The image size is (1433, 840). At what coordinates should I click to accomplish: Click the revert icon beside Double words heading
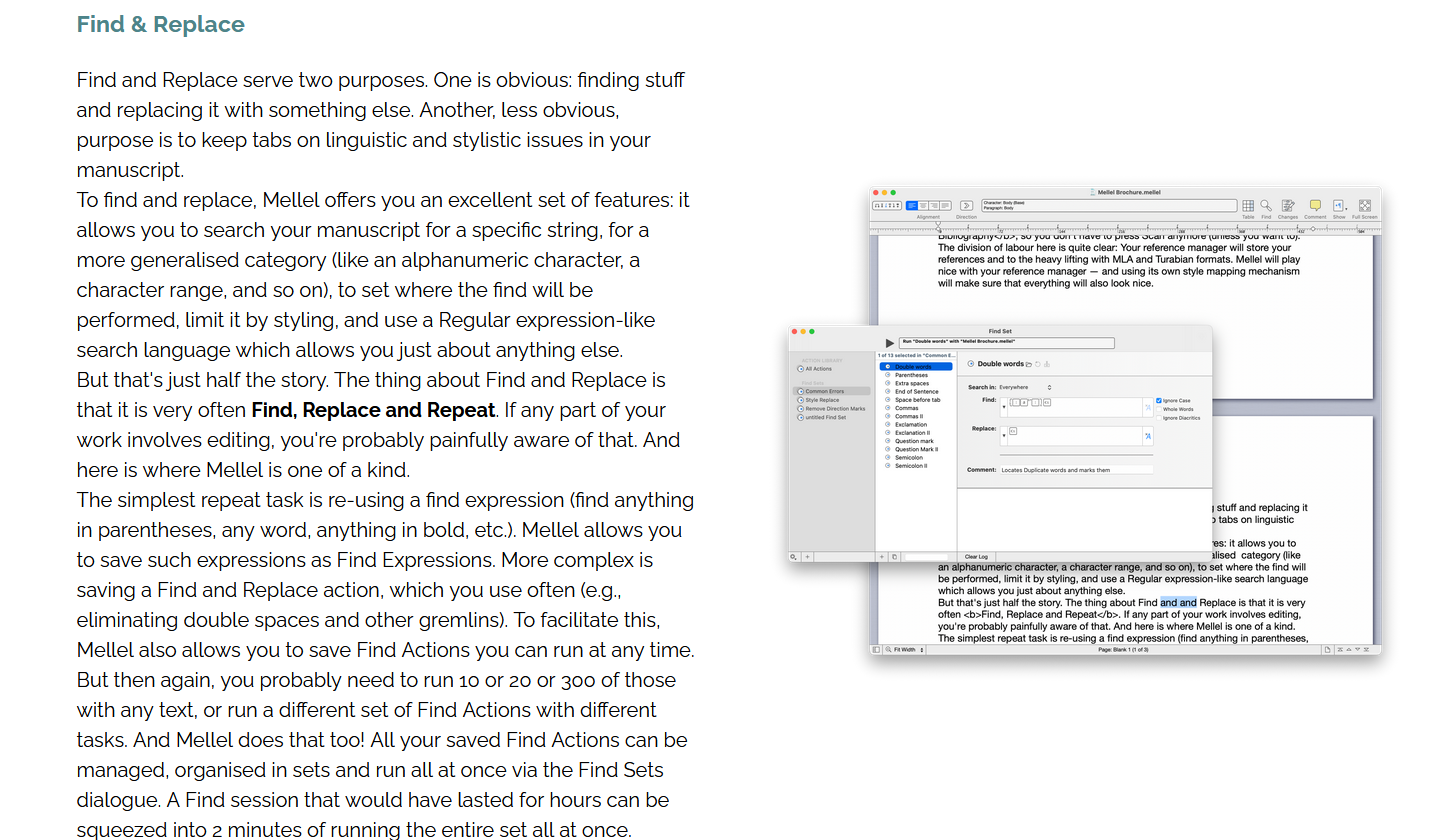(1038, 364)
